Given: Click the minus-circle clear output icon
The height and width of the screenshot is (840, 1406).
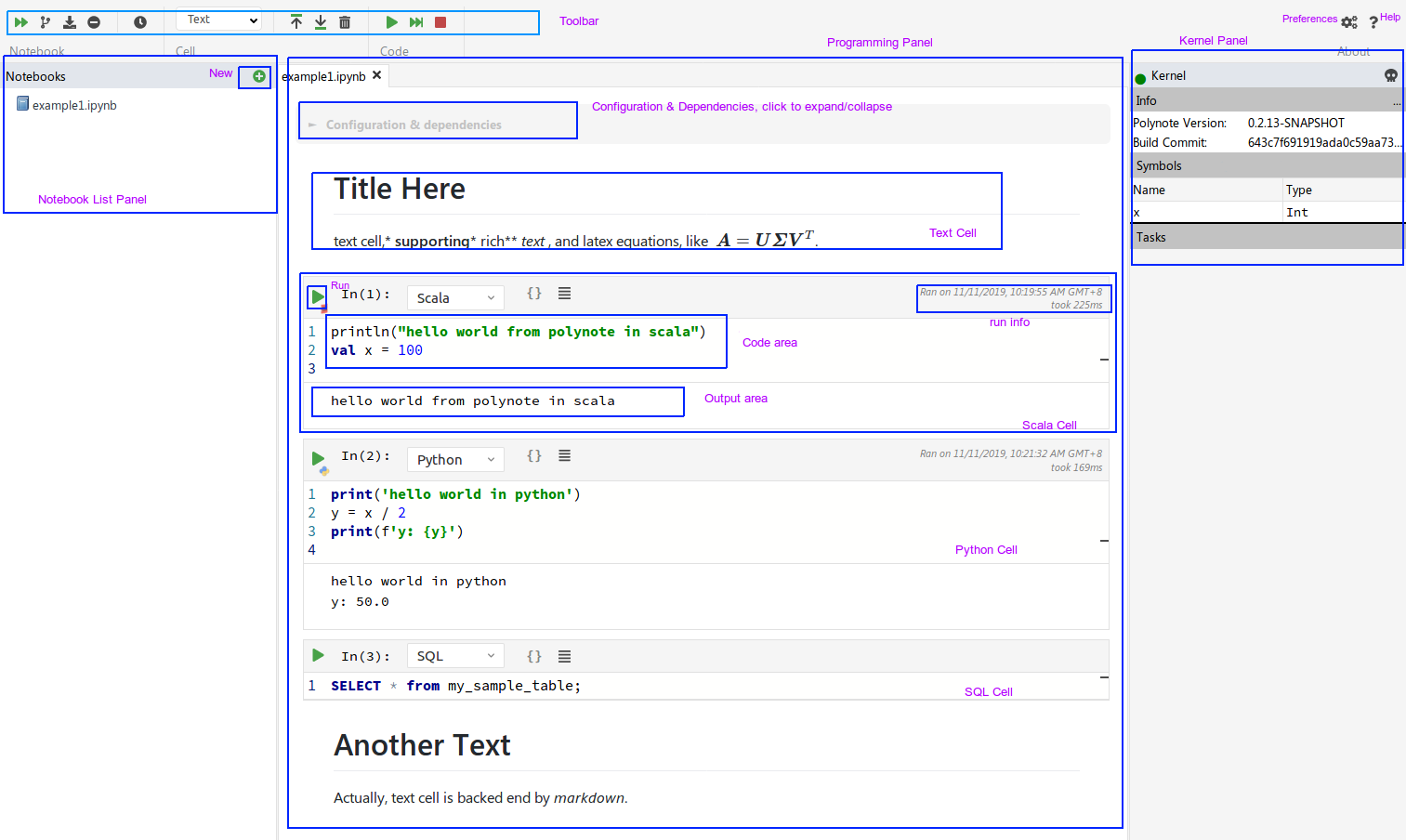Looking at the screenshot, I should click(x=94, y=22).
